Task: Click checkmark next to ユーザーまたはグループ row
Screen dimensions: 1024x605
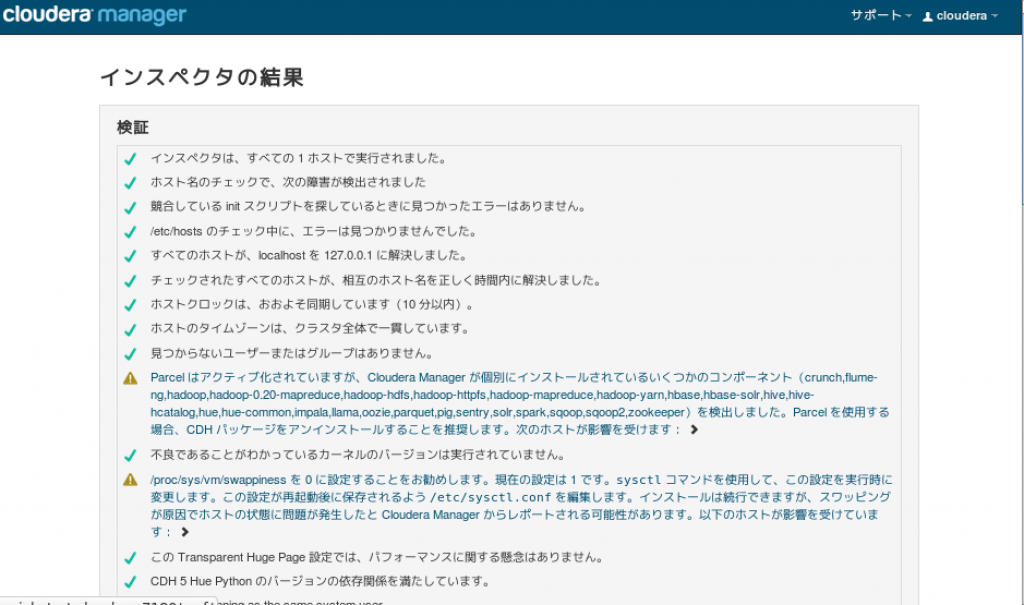Action: tap(130, 354)
